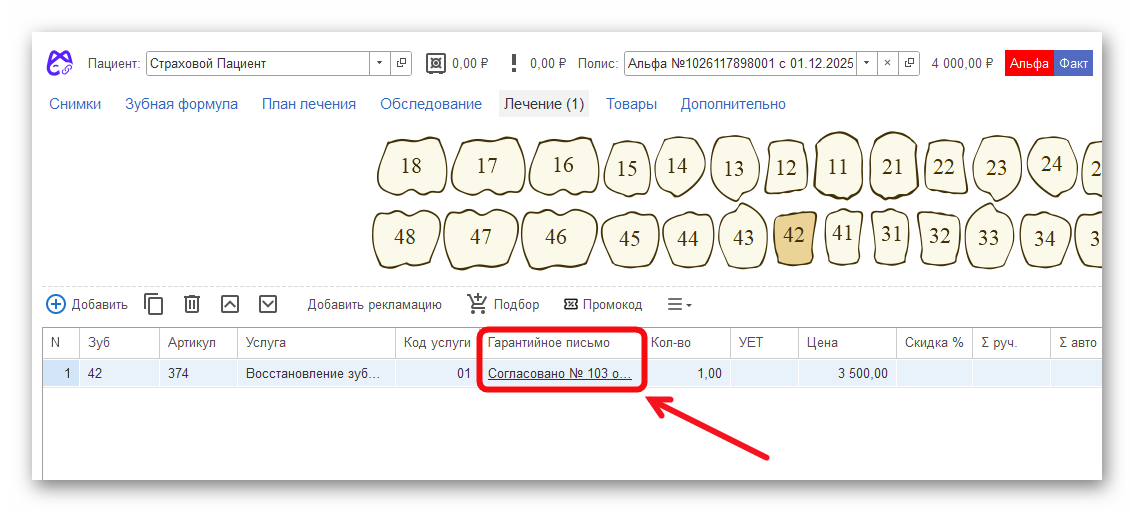The image size is (1134, 512).
Task: Click the red Альфа button
Action: tap(1029, 64)
